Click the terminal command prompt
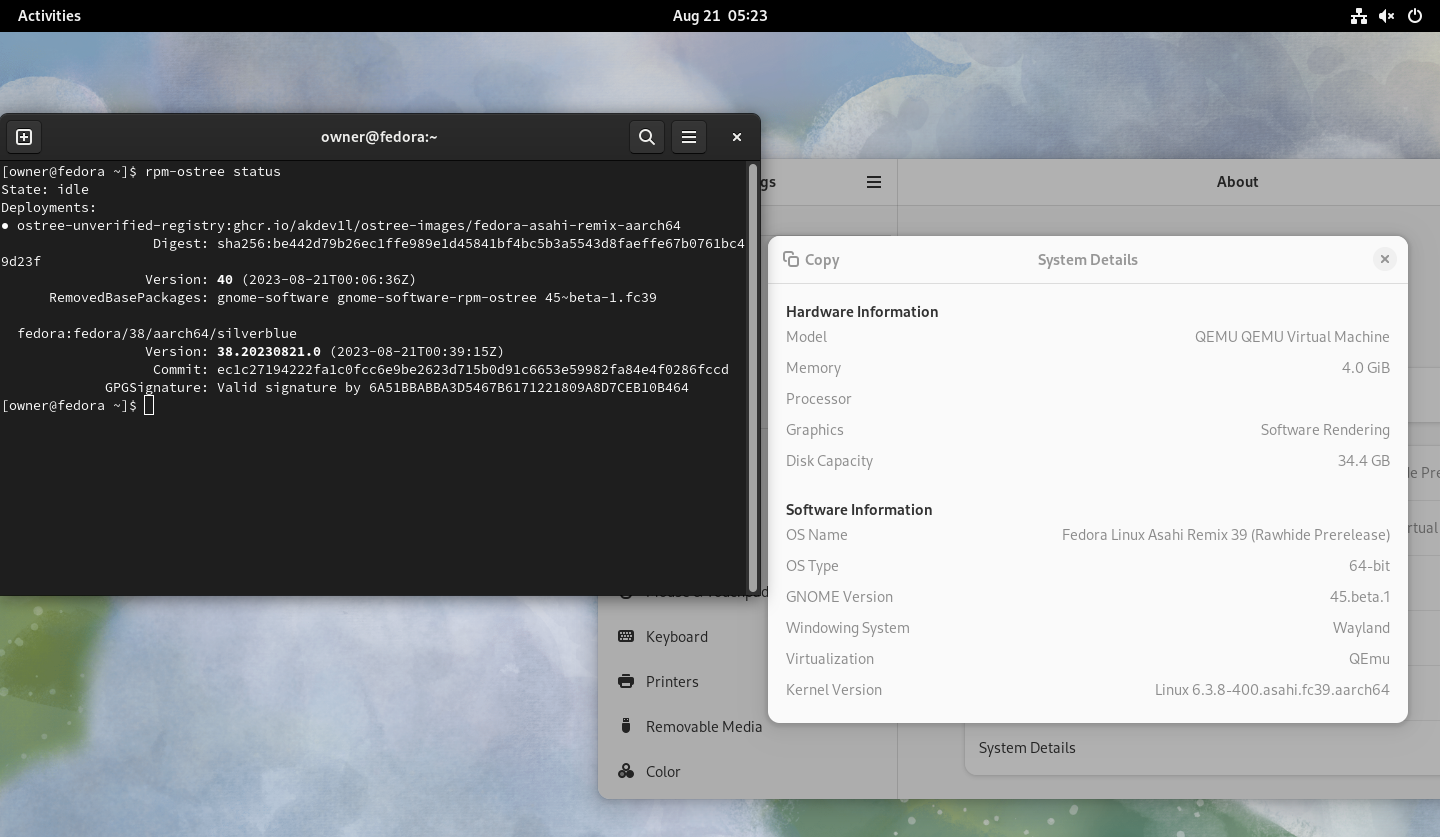Screen dimensions: 1440x837 tap(148, 405)
